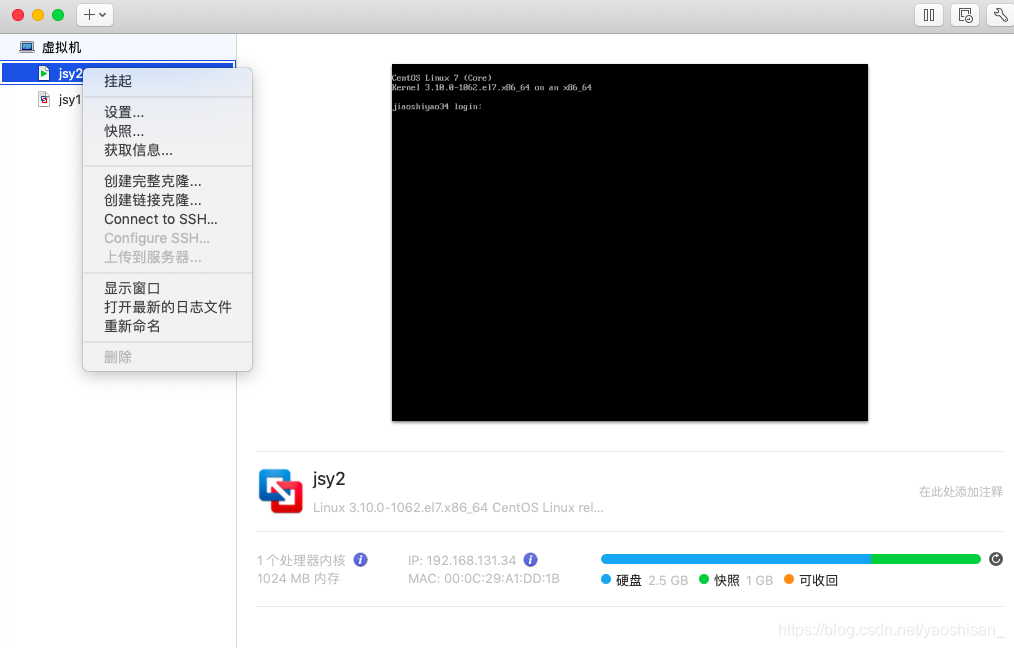Click the VMware Fusion logo beside jsy2
This screenshot has height=648, width=1014.
pyautogui.click(x=281, y=491)
